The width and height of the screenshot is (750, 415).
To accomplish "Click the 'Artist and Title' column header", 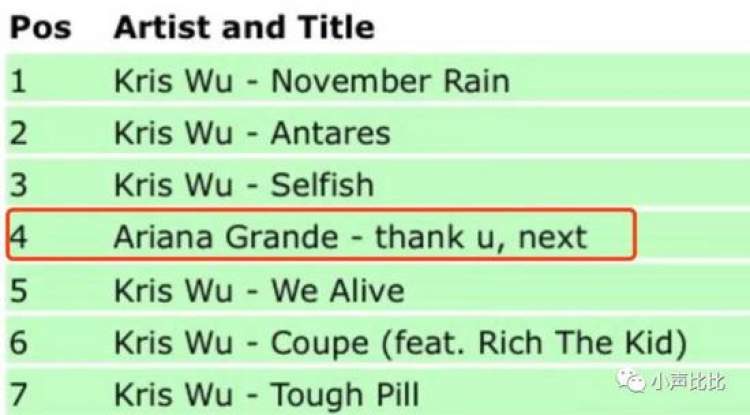I will click(x=244, y=27).
